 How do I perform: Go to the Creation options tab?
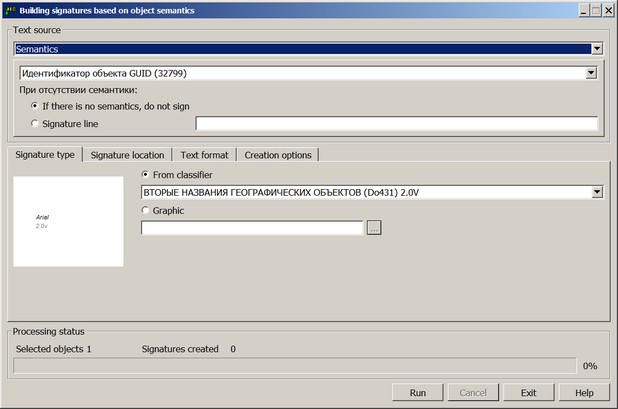pos(278,155)
